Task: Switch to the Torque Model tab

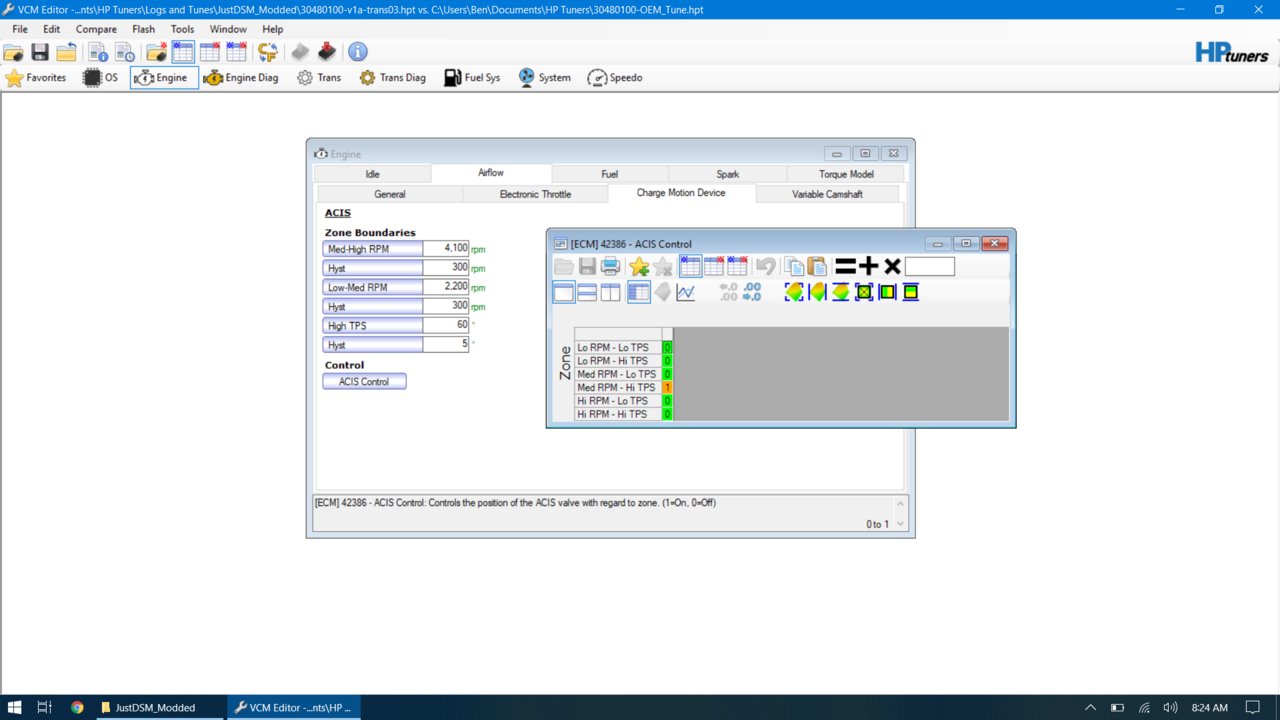Action: [847, 174]
